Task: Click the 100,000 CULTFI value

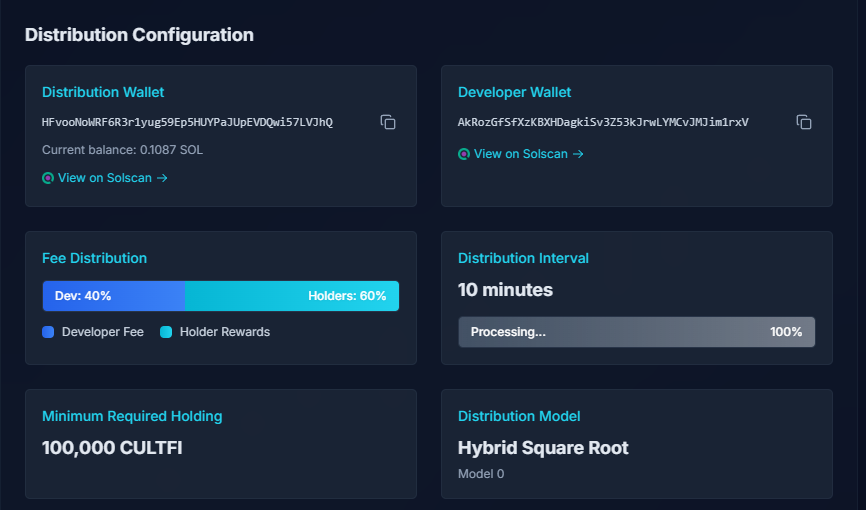Action: [112, 448]
